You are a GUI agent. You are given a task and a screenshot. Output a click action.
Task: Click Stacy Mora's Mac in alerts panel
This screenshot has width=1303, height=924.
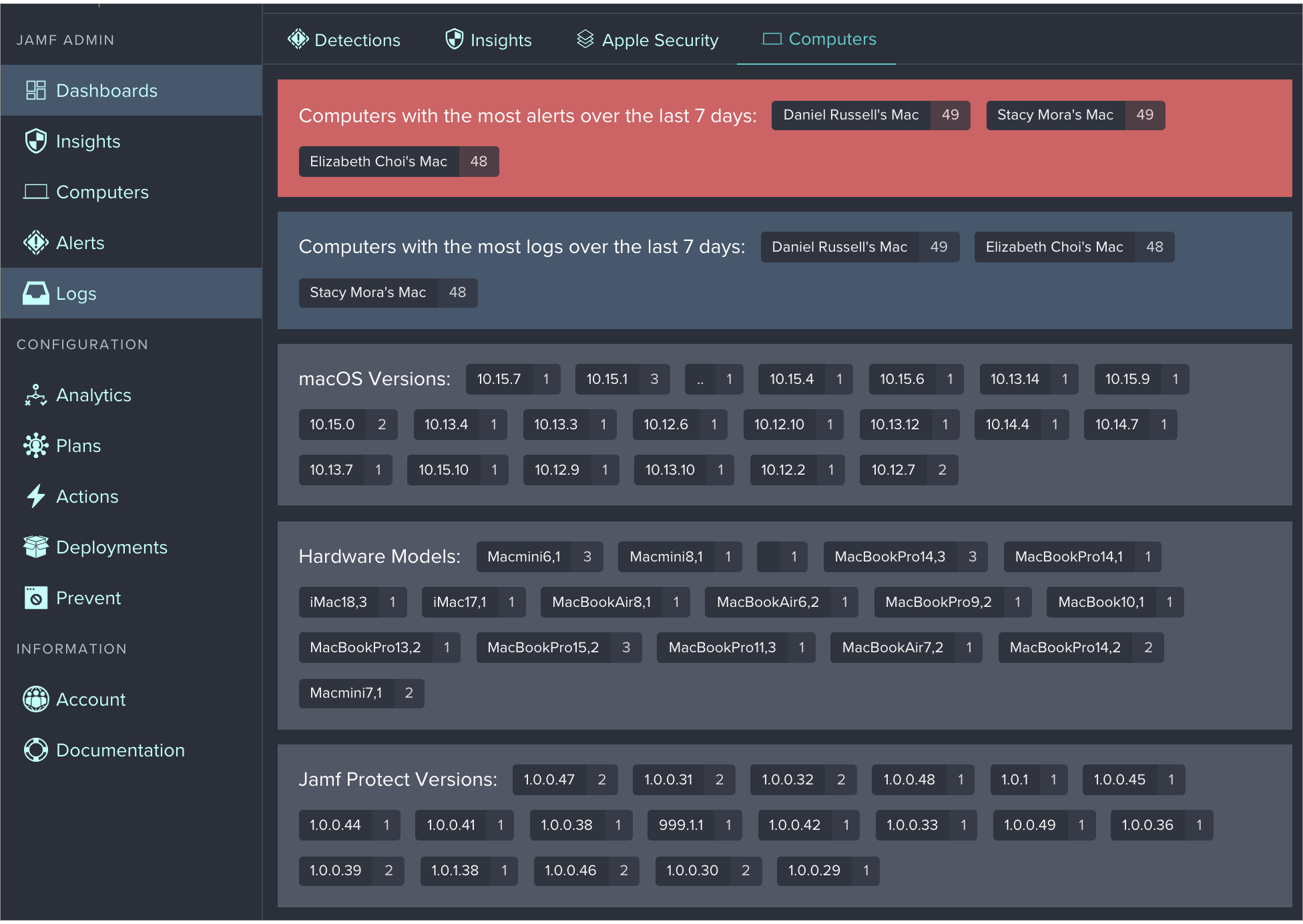pyautogui.click(x=1075, y=115)
